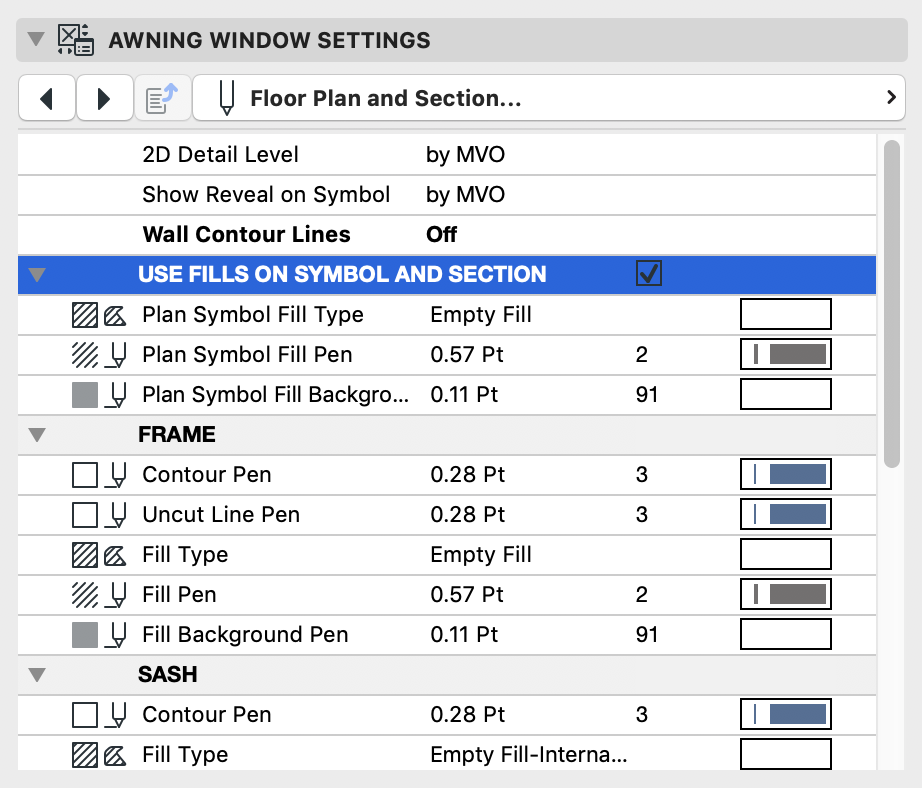
Task: Click the page list navigation icon
Action: click(161, 98)
